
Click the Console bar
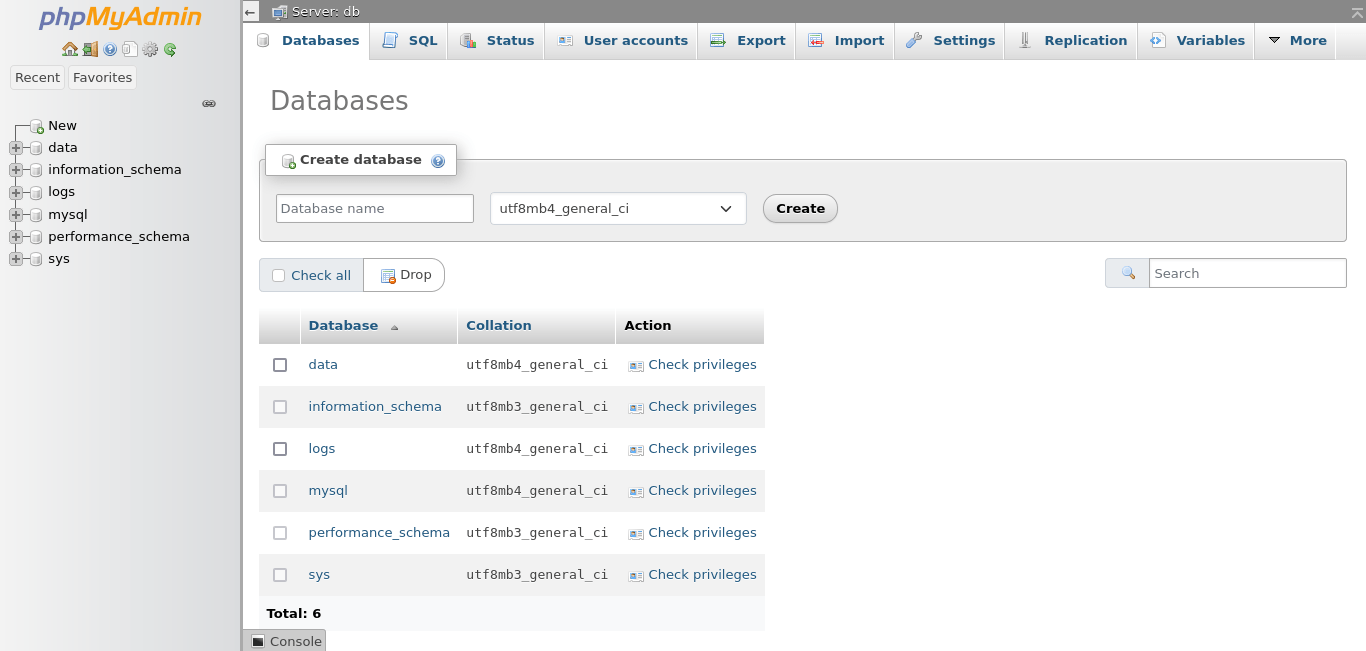pyautogui.click(x=285, y=641)
